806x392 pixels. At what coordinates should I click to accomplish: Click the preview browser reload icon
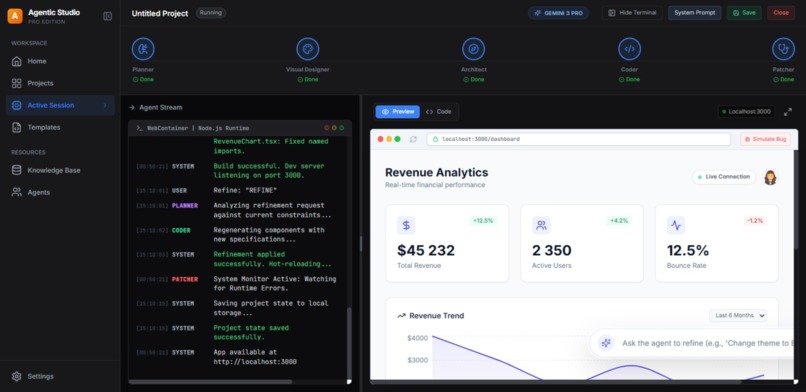coord(413,139)
